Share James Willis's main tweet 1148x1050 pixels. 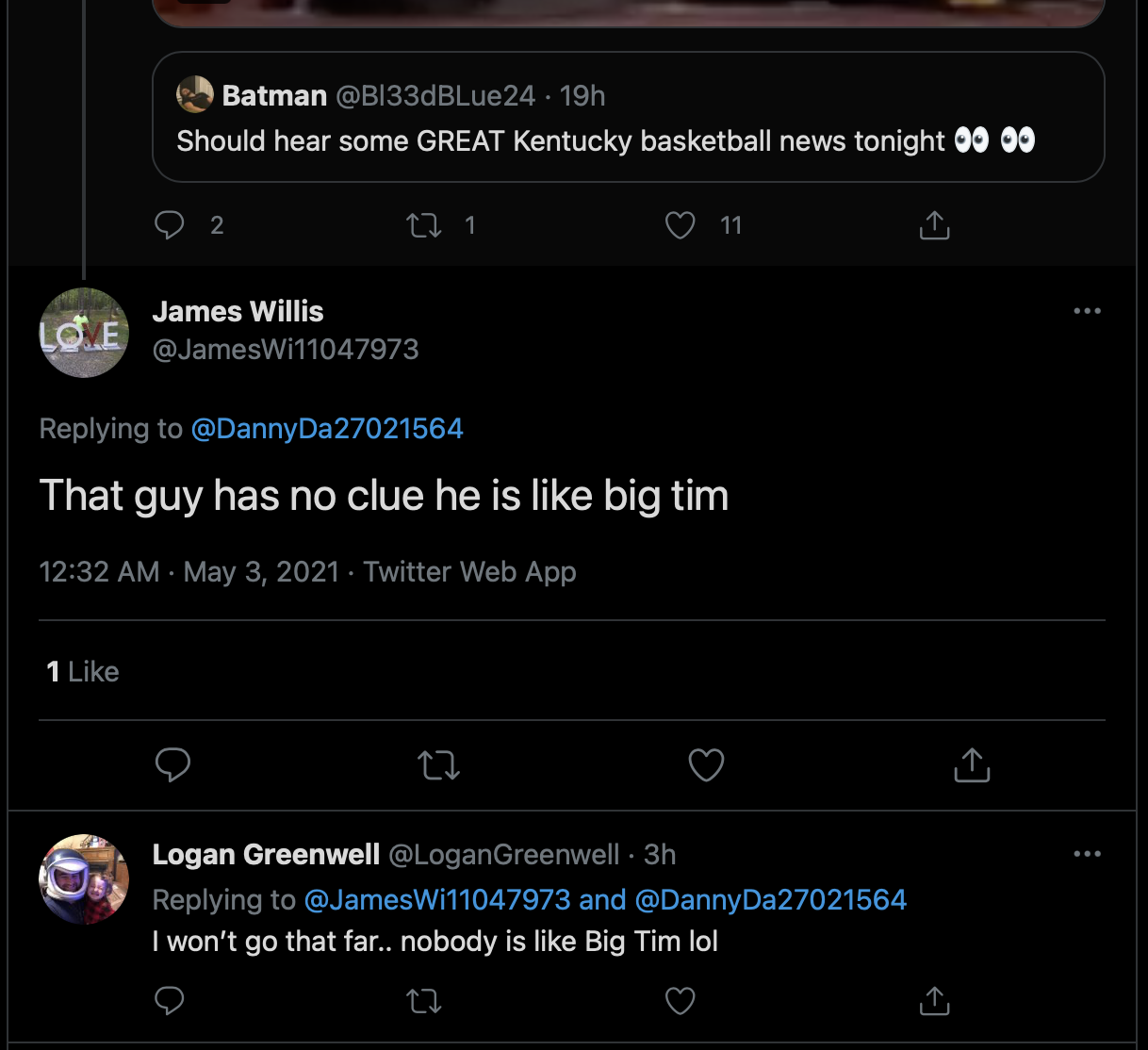(972, 764)
